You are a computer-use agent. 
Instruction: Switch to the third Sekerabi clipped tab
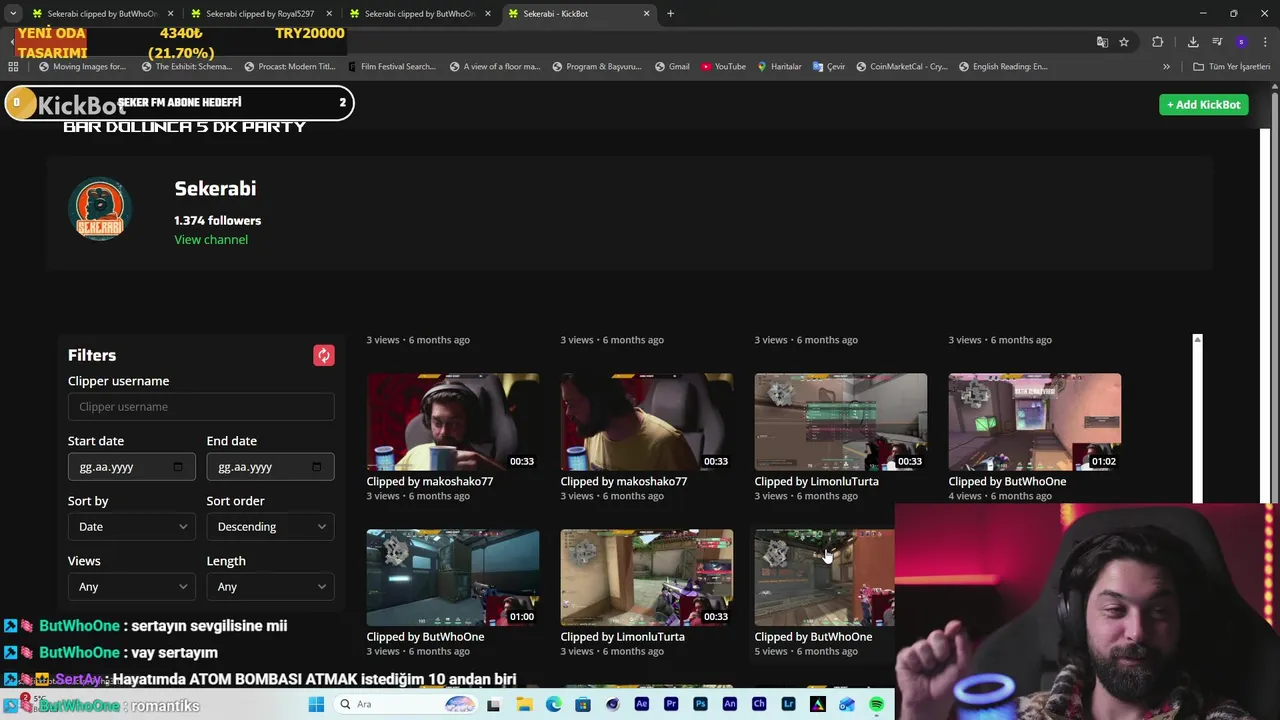[419, 14]
